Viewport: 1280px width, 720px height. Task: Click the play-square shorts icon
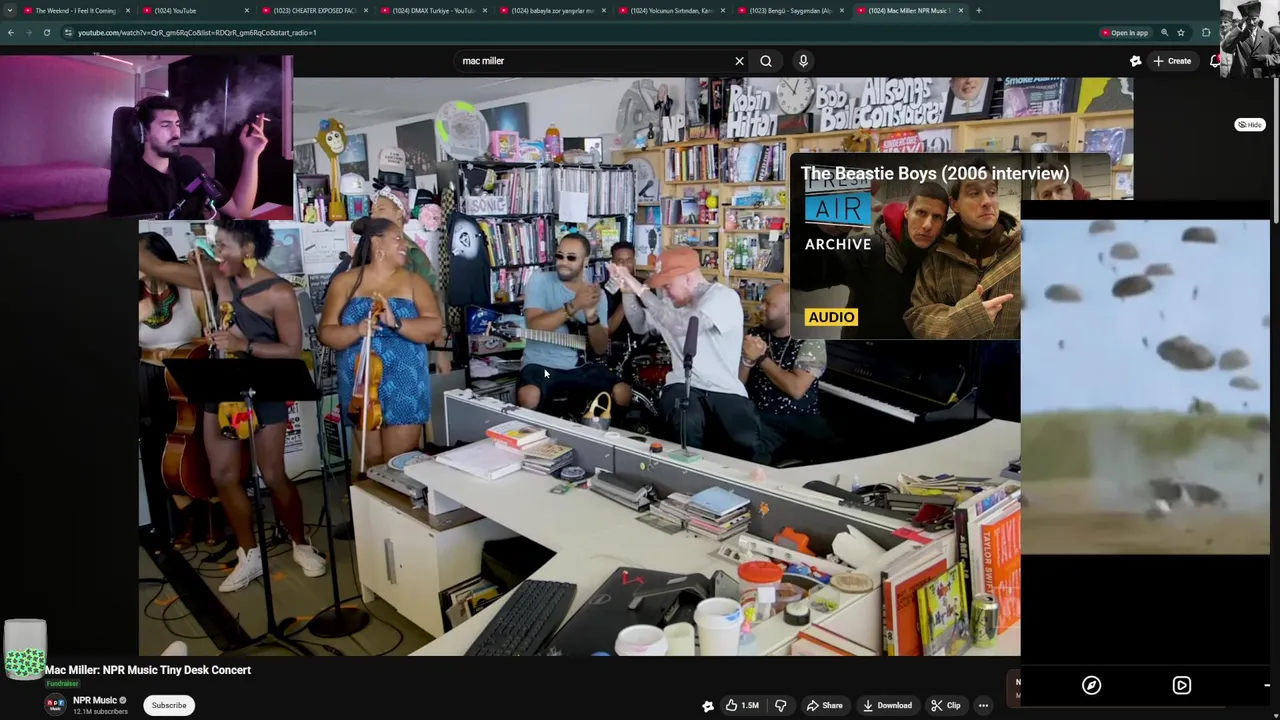tap(1182, 685)
